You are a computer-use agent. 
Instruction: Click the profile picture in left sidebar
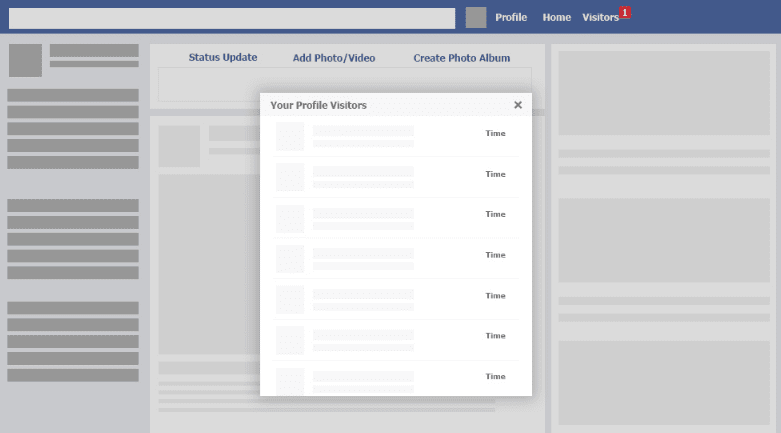point(25,60)
